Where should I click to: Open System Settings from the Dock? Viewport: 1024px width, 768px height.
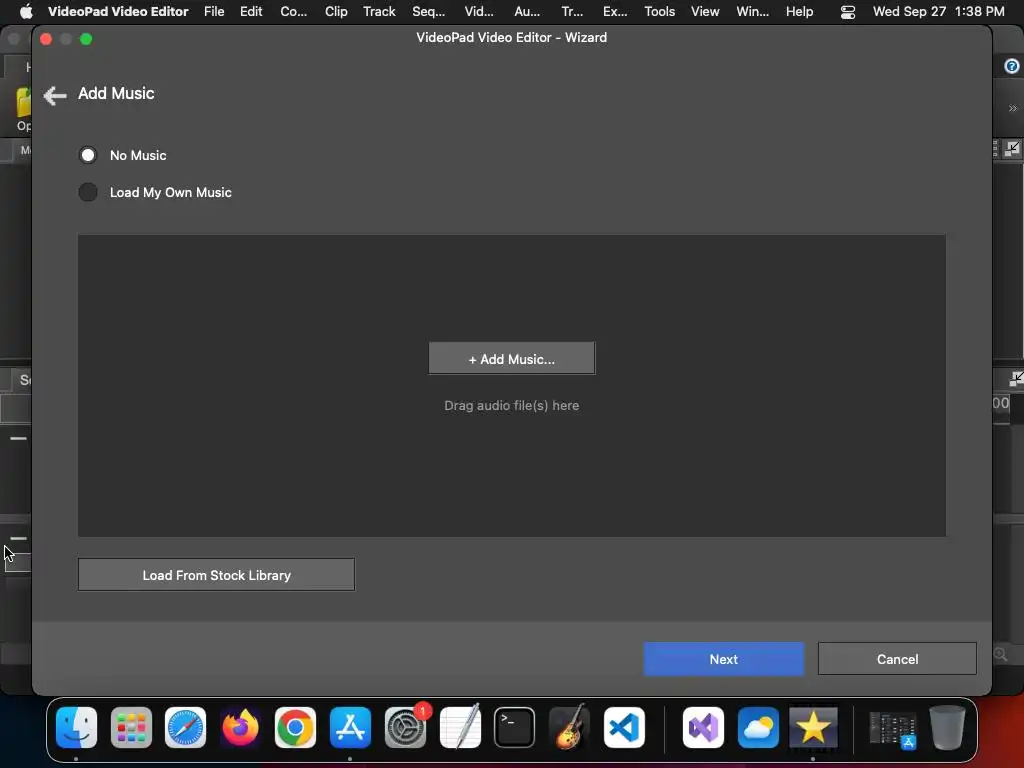[x=405, y=727]
